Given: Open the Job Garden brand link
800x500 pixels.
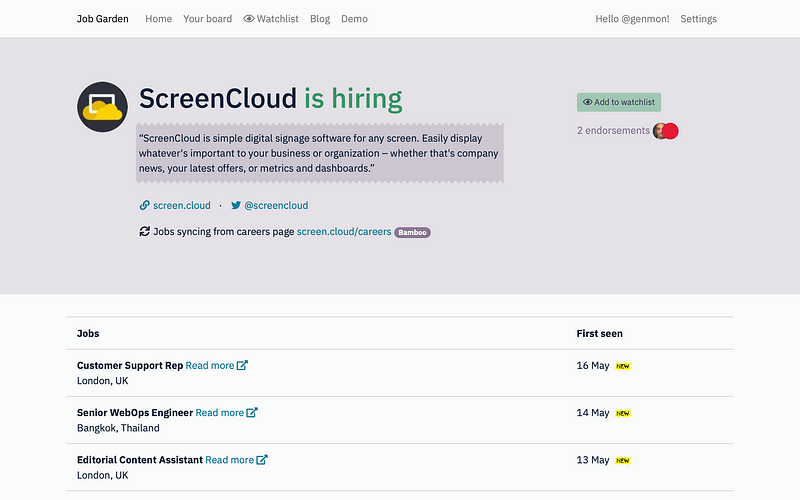Looking at the screenshot, I should (x=103, y=19).
